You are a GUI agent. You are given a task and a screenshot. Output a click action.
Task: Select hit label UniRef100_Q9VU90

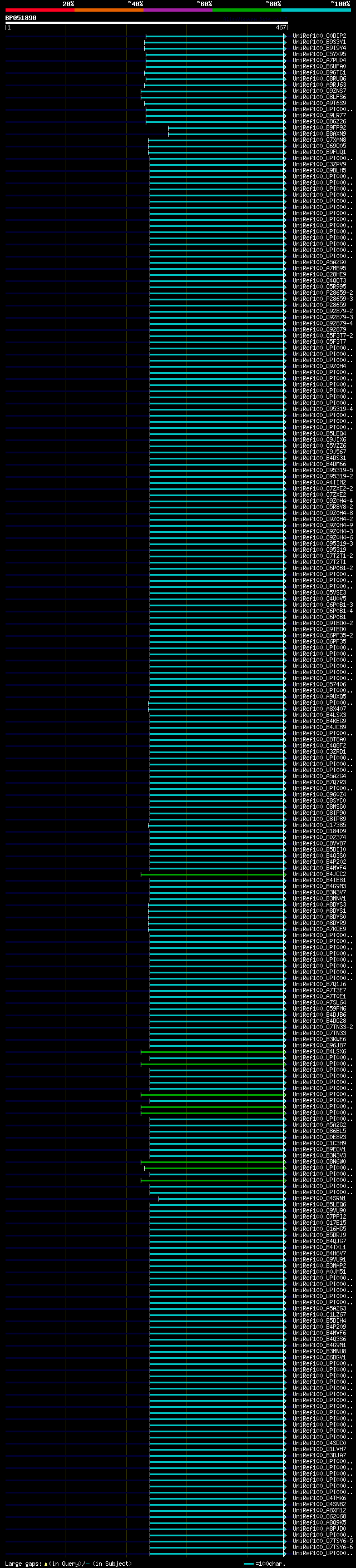(x=319, y=1211)
